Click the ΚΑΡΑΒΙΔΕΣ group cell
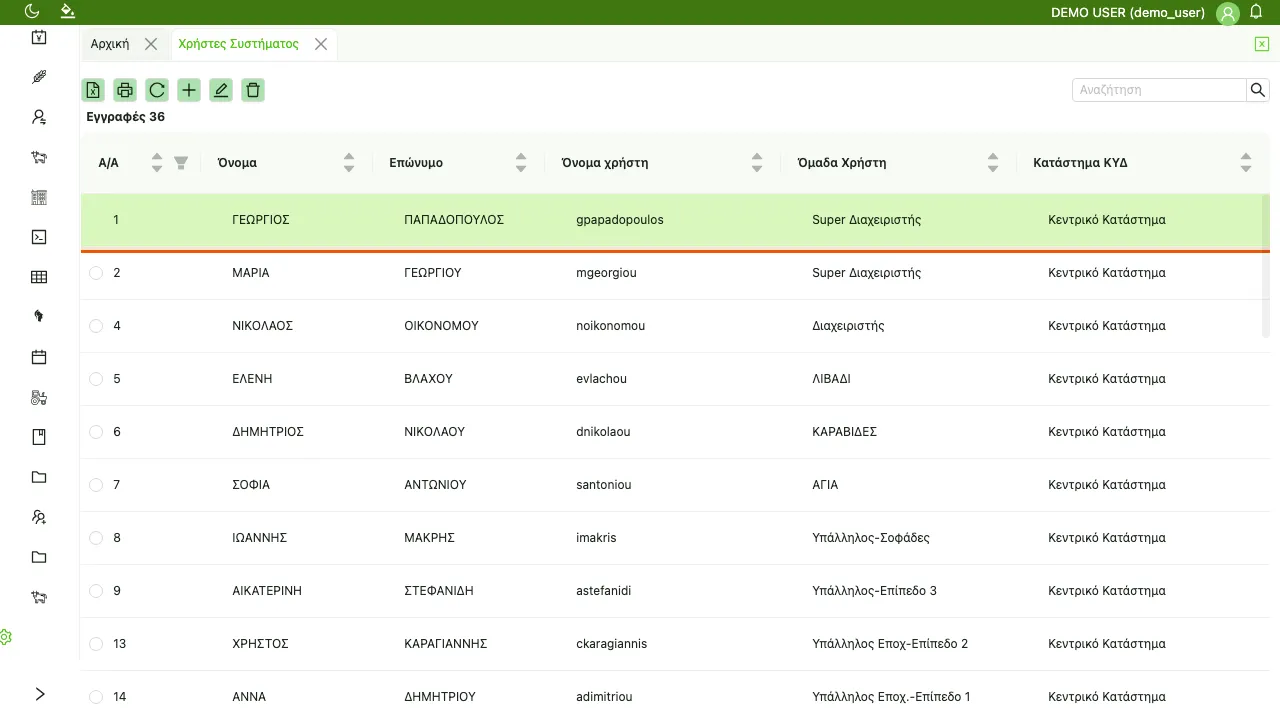 click(x=845, y=432)
